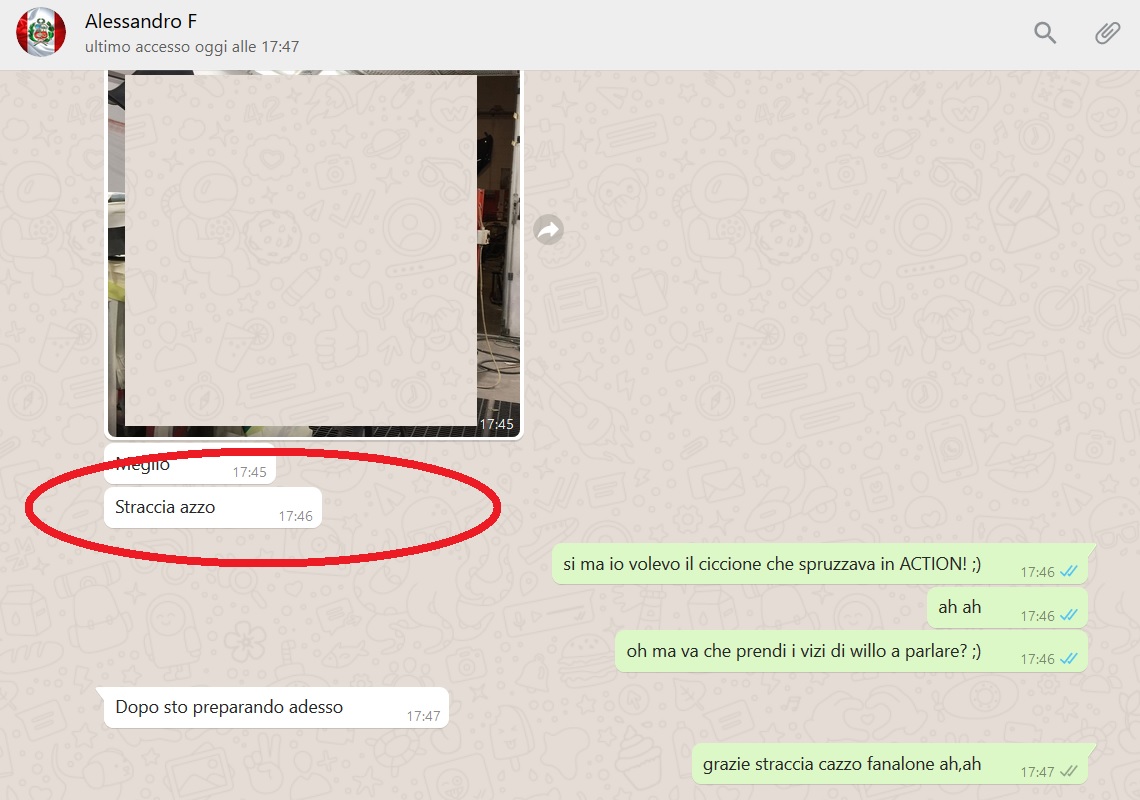The height and width of the screenshot is (800, 1140).
Task: Click read ticks on 'grazie straccia' message
Action: pyautogui.click(x=1069, y=772)
